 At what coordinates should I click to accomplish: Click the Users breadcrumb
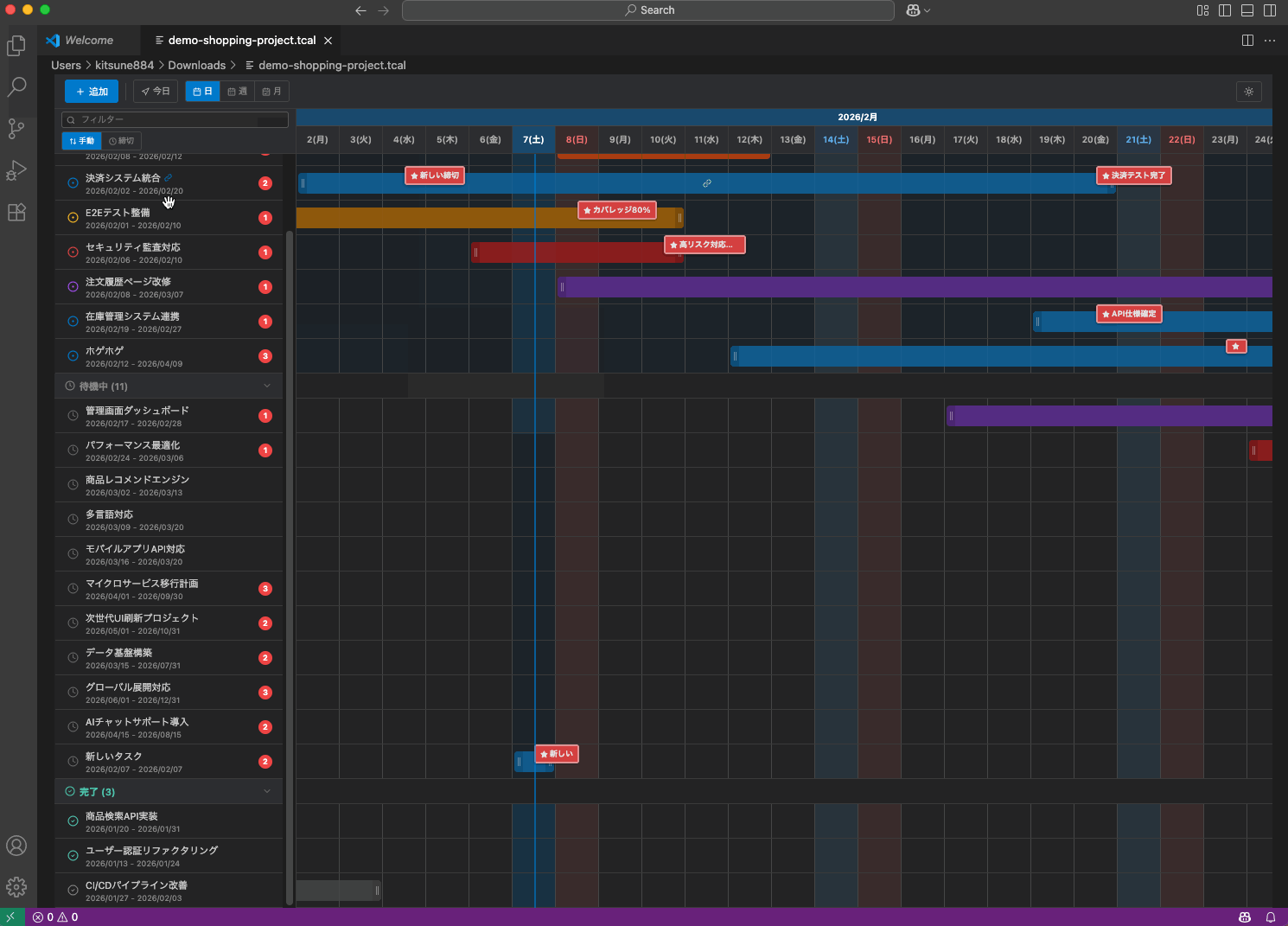(x=66, y=66)
